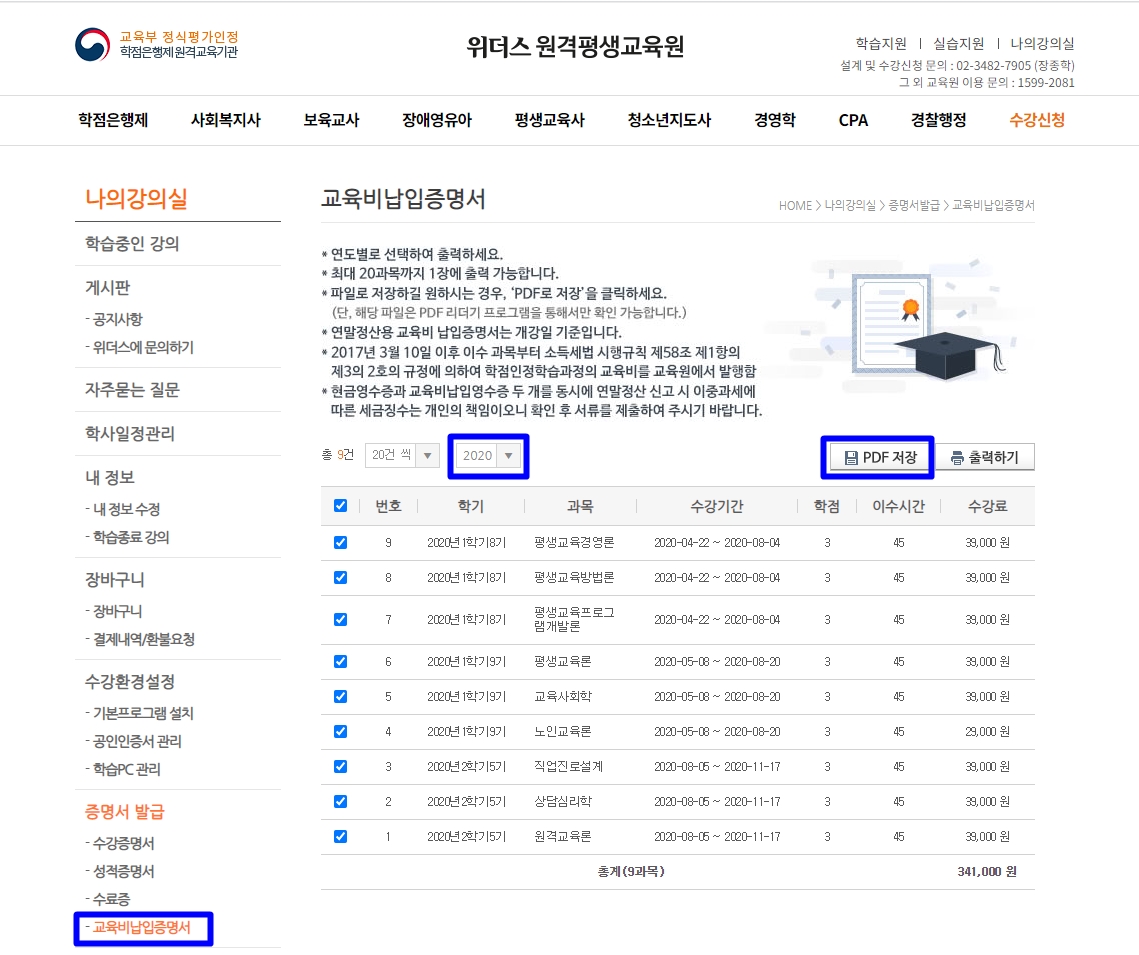Click the 수강기간 column header

pos(716,506)
